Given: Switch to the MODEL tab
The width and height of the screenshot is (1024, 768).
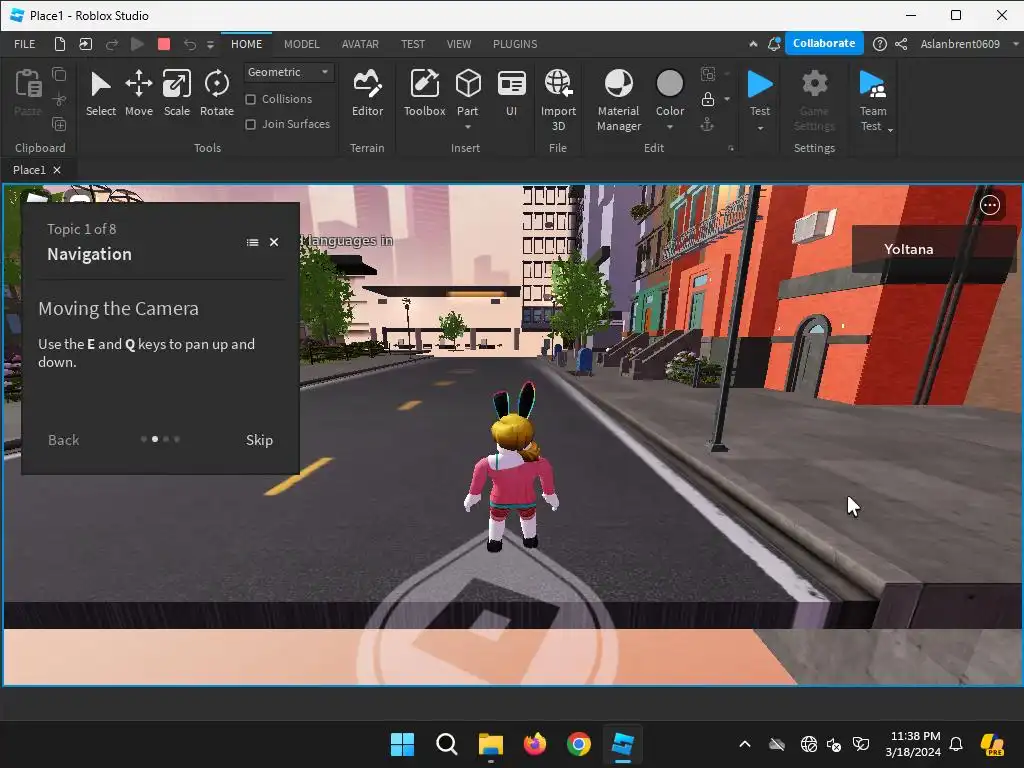Looking at the screenshot, I should pos(302,44).
